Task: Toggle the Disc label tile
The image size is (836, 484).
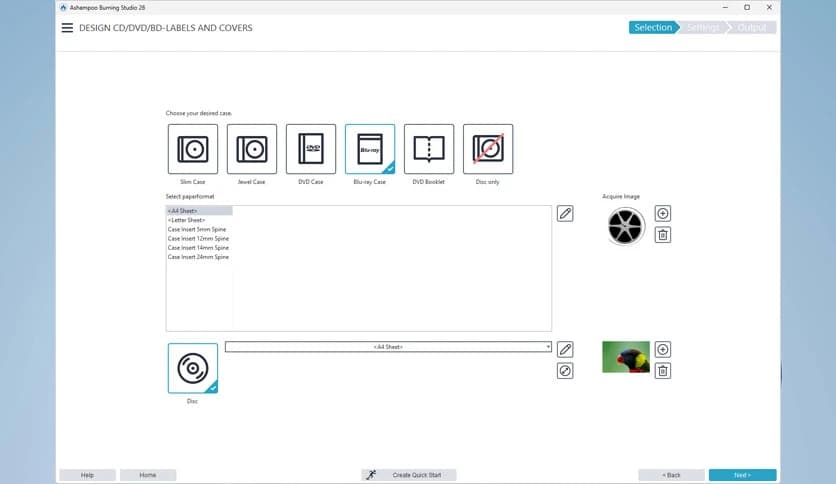Action: (x=193, y=368)
